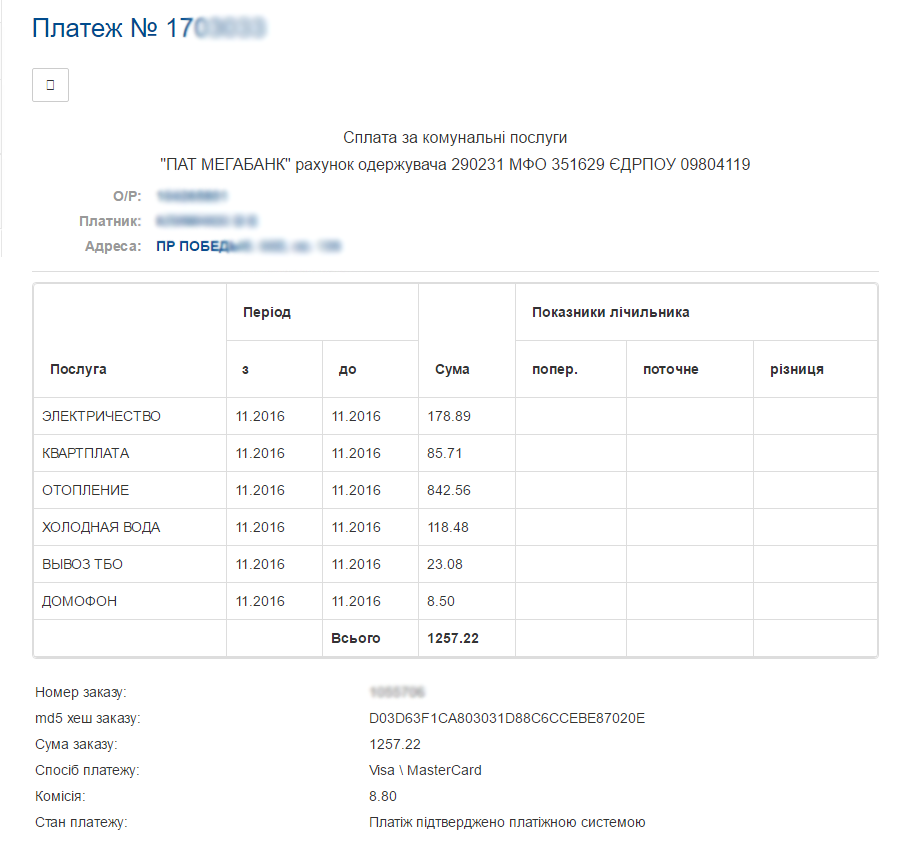The width and height of the screenshot is (904, 842).
Task: Click the total amount 1257.22 in the Всього row
Action: [452, 638]
